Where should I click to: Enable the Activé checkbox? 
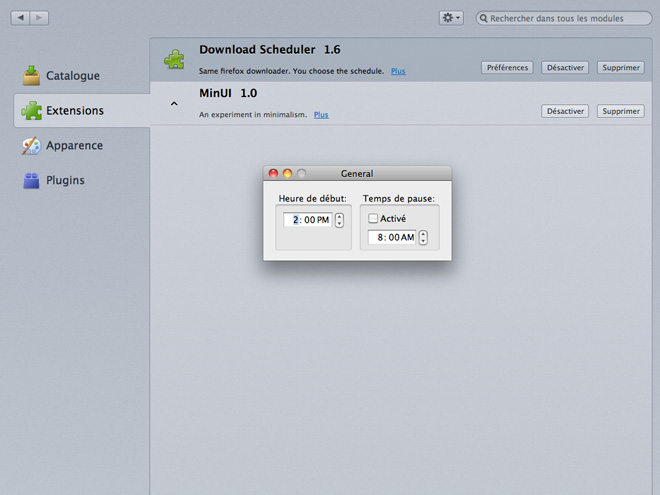pos(373,218)
